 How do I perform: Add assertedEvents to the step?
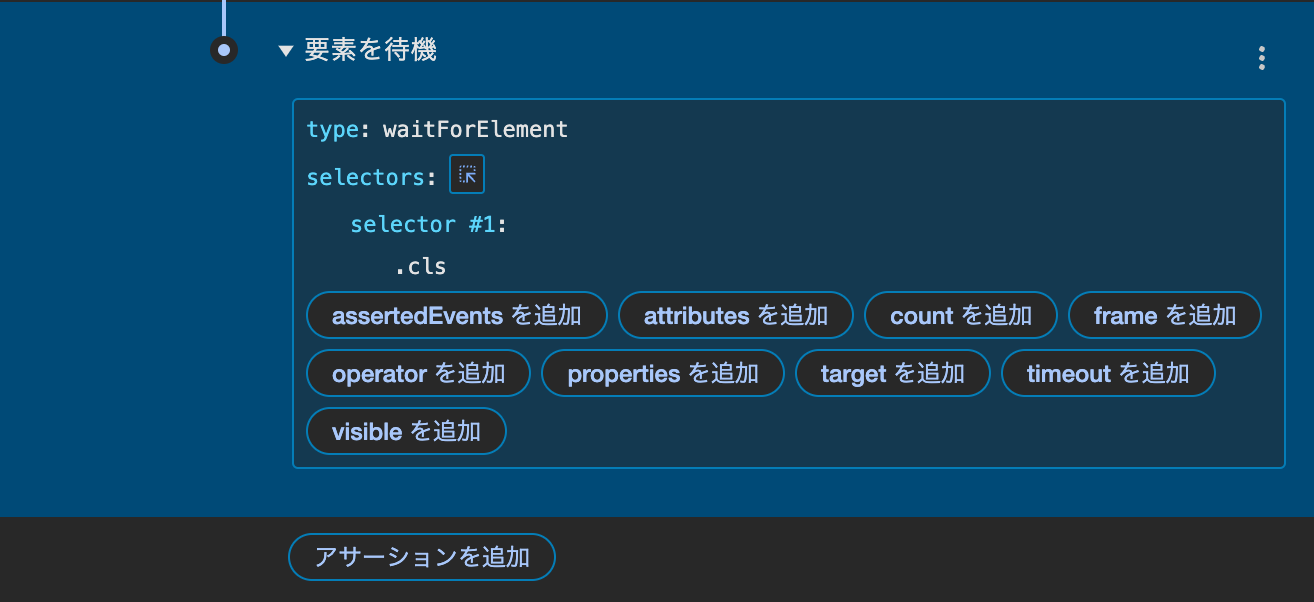[x=456, y=316]
